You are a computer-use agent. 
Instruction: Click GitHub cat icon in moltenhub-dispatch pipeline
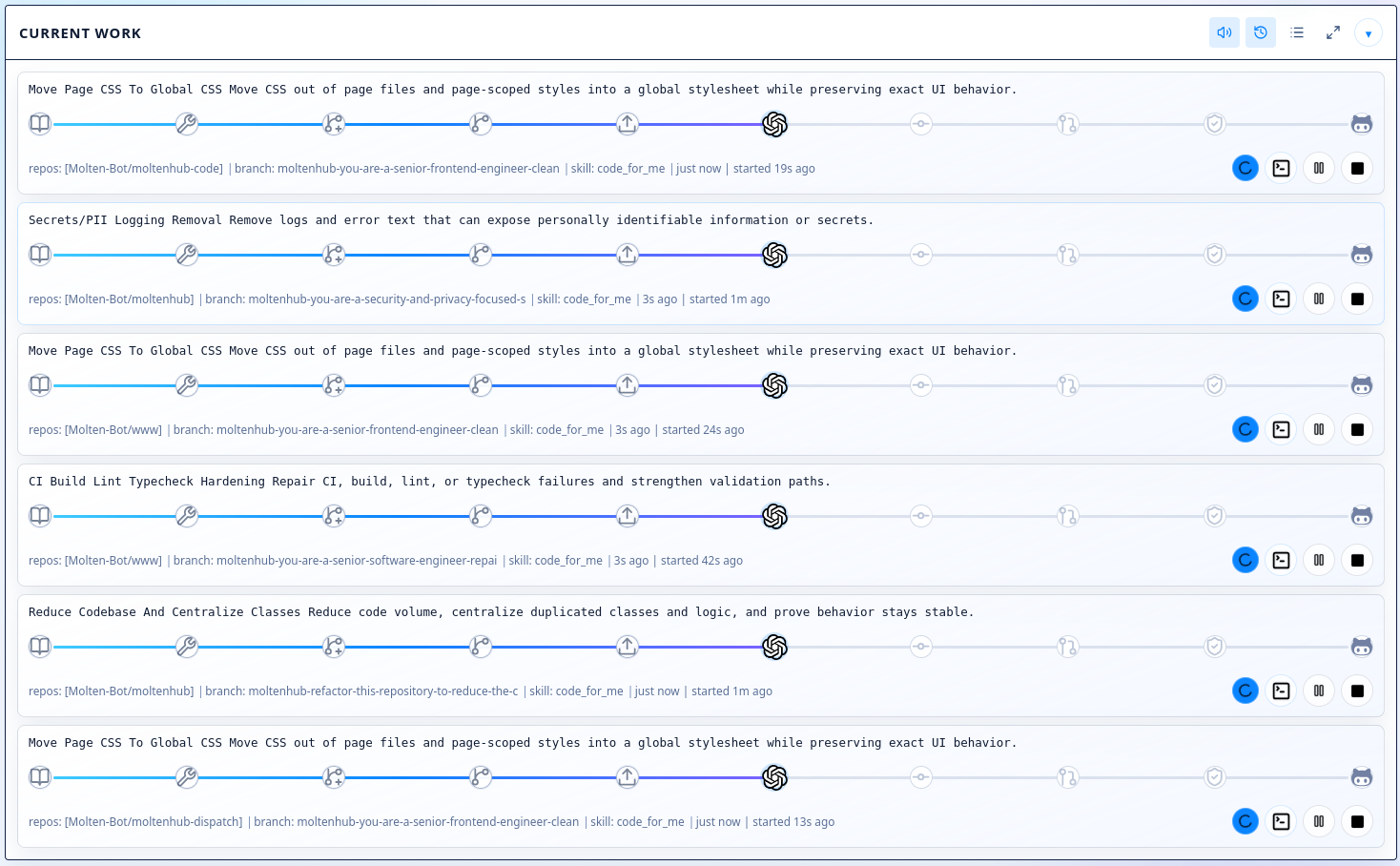tap(1362, 777)
